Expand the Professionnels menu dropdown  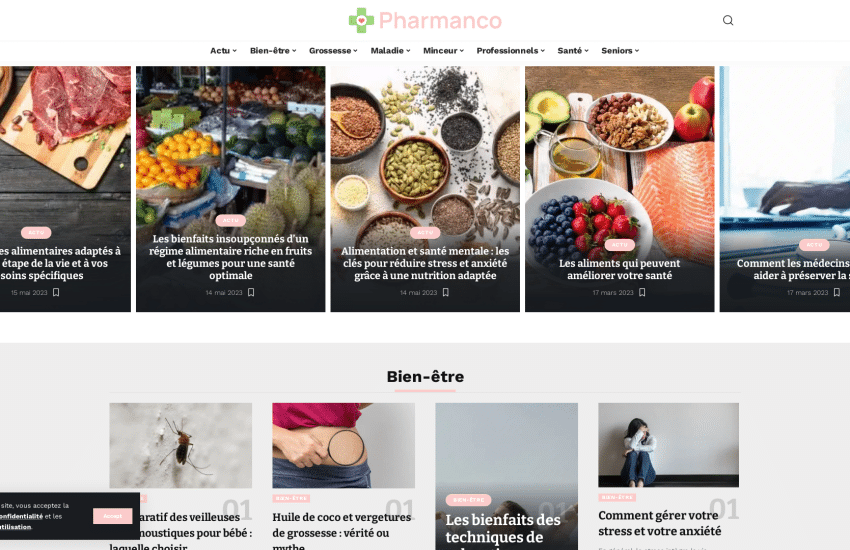coord(510,50)
